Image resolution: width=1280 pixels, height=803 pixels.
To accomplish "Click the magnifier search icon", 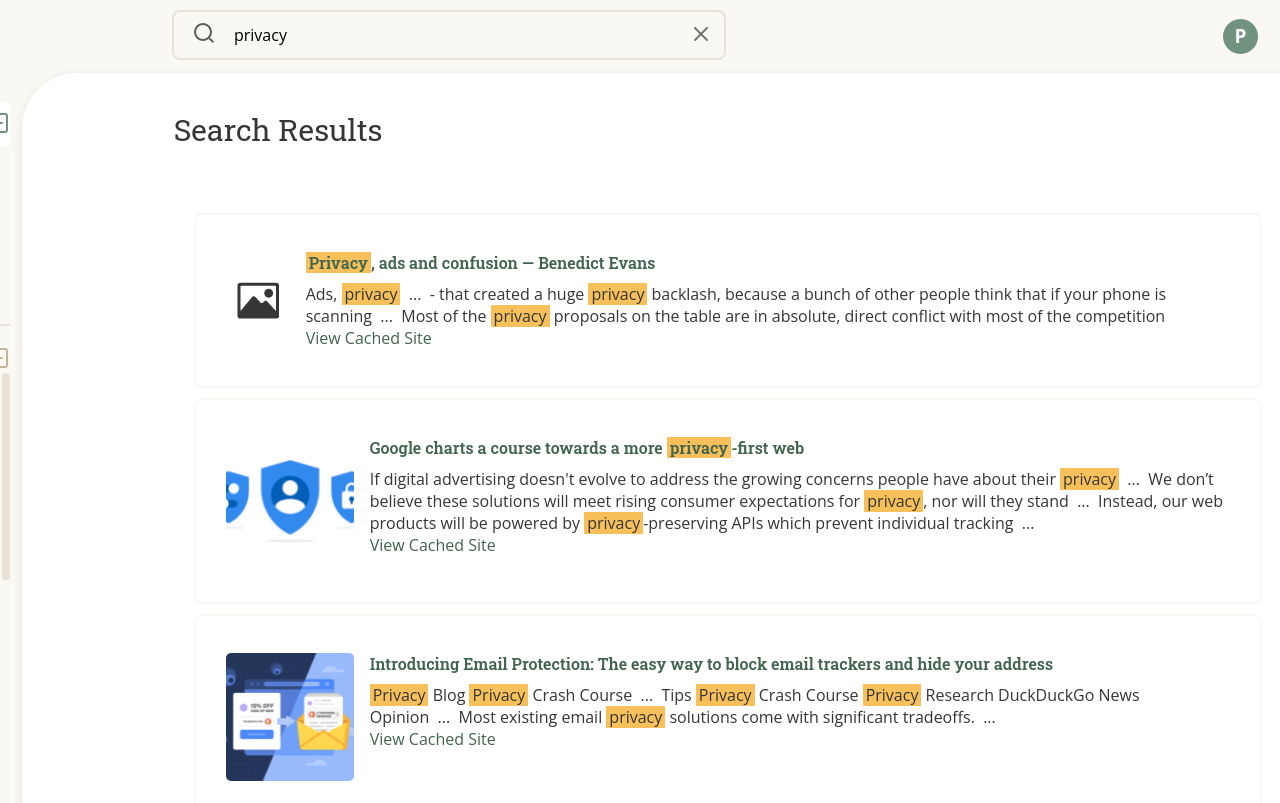I will coord(204,34).
